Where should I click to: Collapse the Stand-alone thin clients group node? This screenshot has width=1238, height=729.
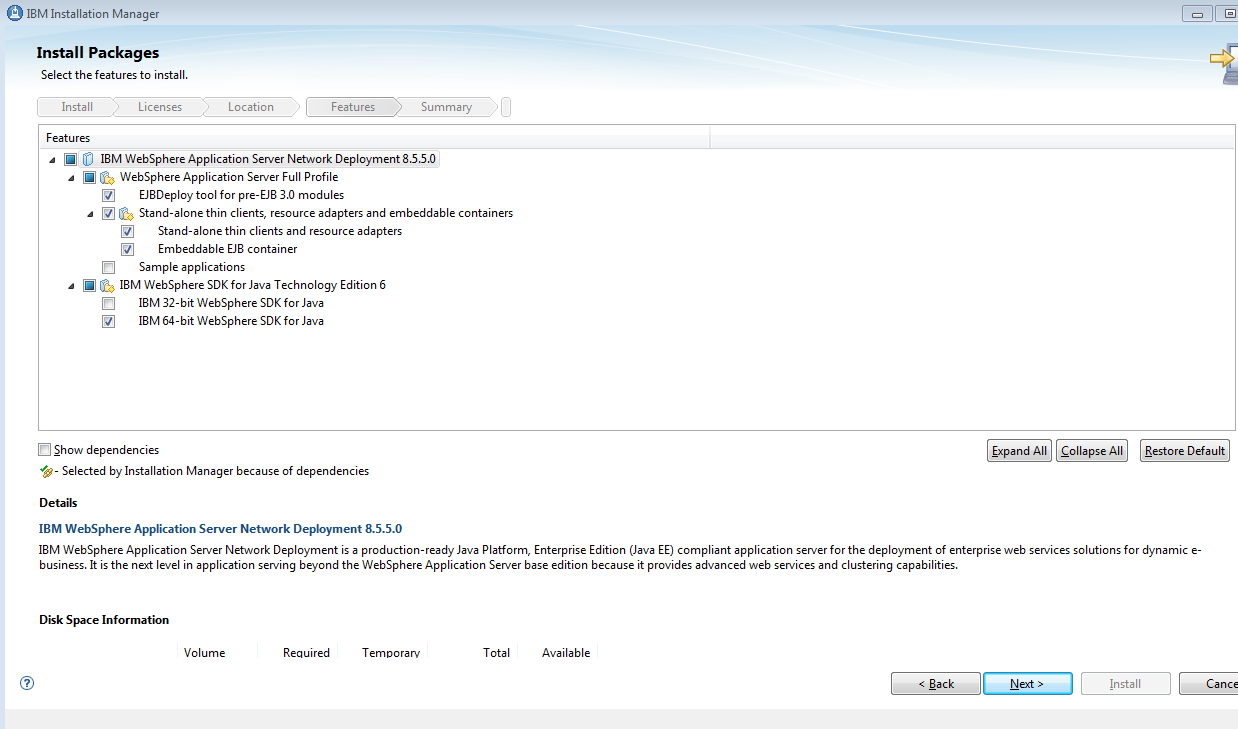coord(90,214)
